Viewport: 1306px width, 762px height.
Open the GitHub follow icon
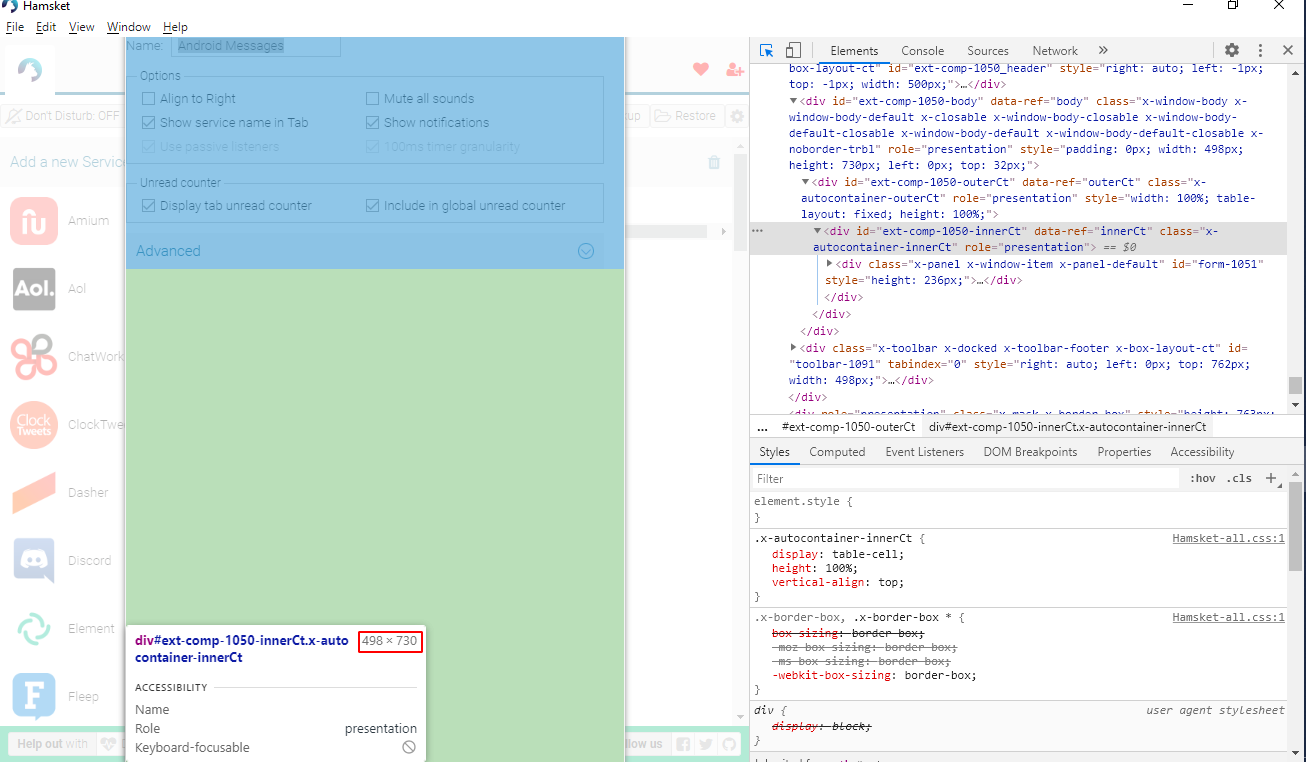pos(729,744)
